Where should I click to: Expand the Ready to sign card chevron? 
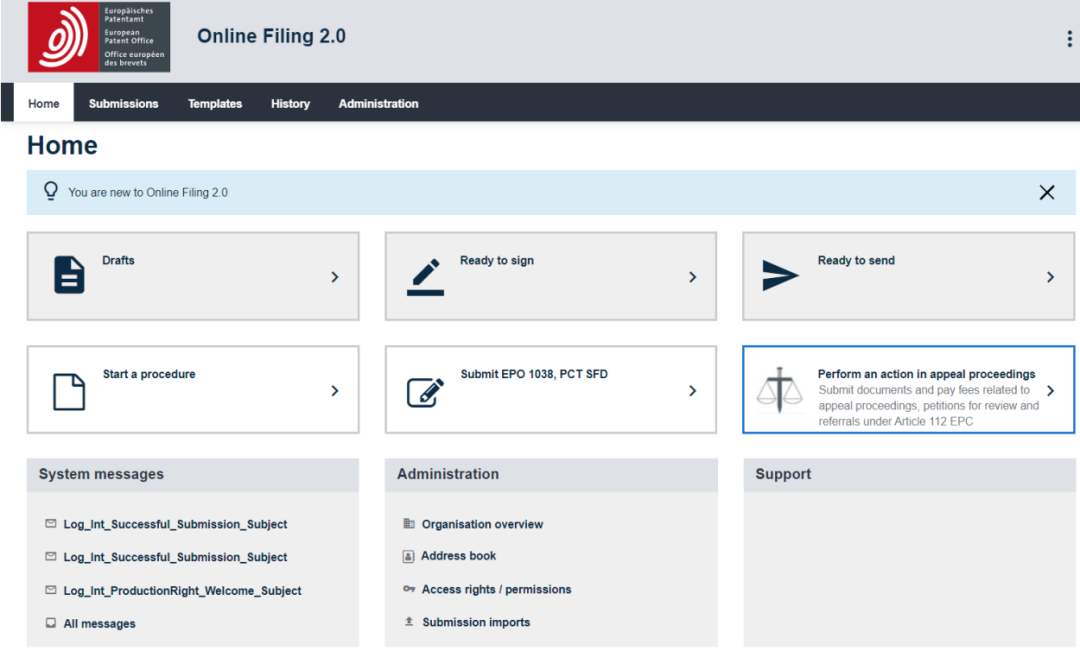click(x=693, y=277)
